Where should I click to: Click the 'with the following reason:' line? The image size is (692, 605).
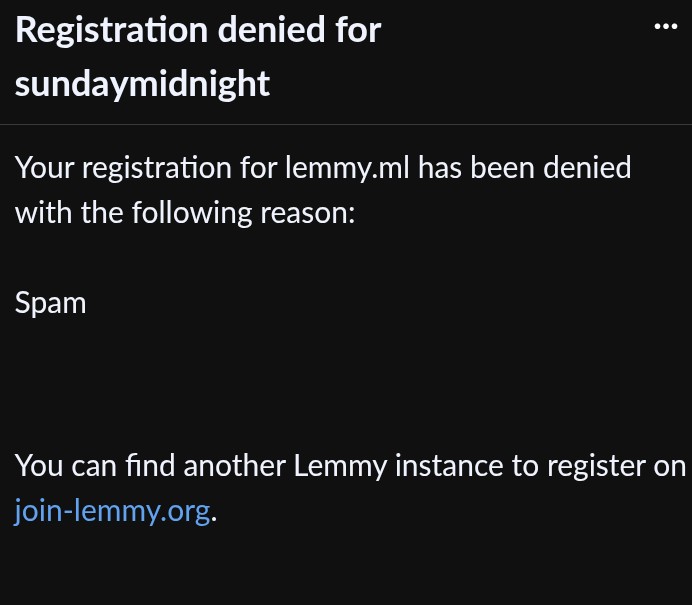click(185, 213)
